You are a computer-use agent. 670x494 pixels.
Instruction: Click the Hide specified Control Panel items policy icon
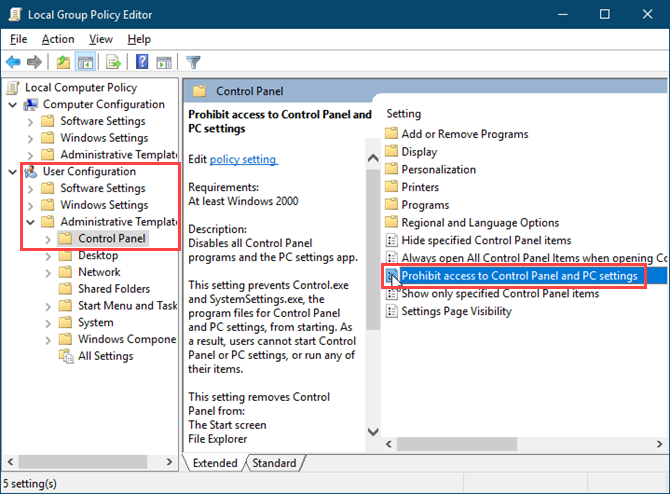391,240
